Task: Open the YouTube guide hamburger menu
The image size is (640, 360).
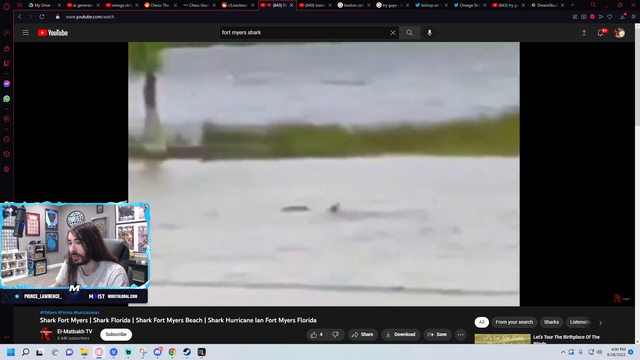Action: (25, 33)
